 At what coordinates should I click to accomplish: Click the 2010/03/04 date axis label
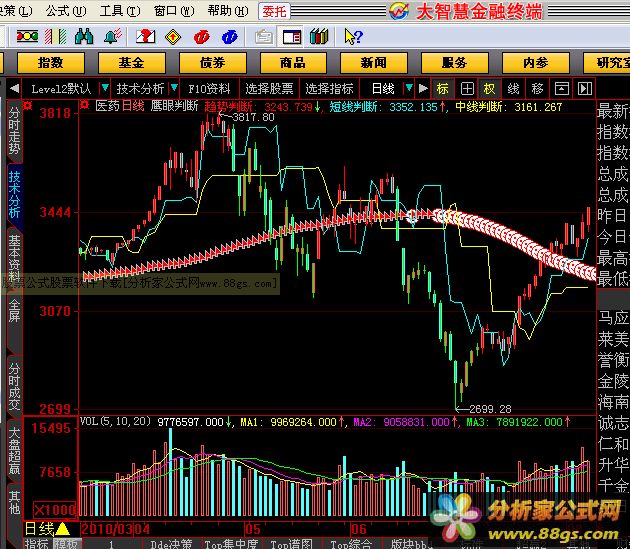click(x=115, y=529)
